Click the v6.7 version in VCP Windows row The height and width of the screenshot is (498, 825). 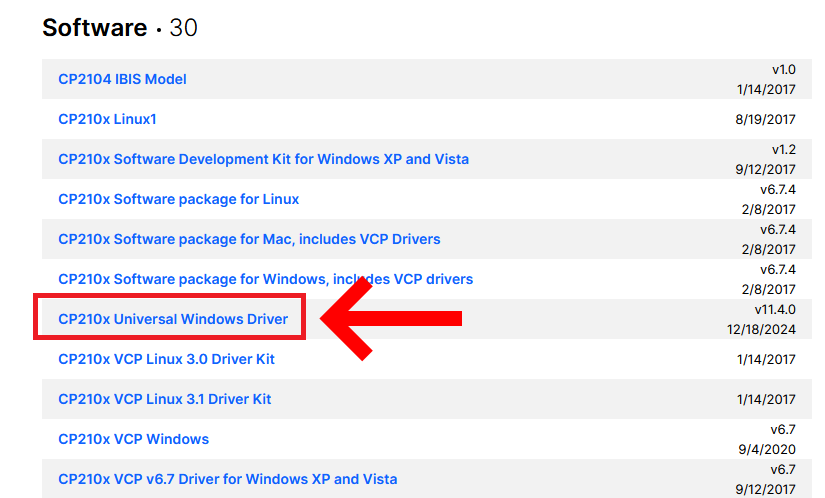[783, 429]
